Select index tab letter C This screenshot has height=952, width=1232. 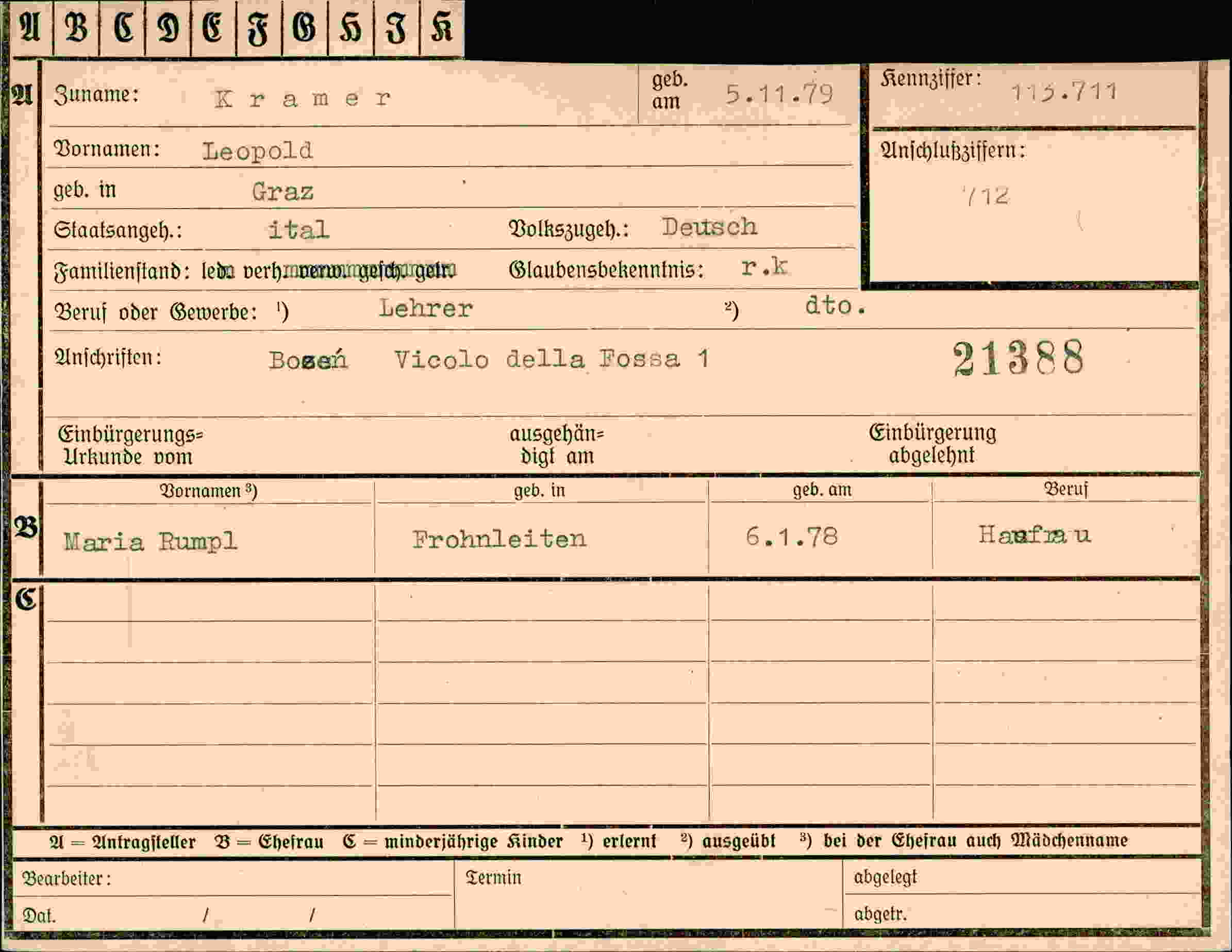[122, 28]
